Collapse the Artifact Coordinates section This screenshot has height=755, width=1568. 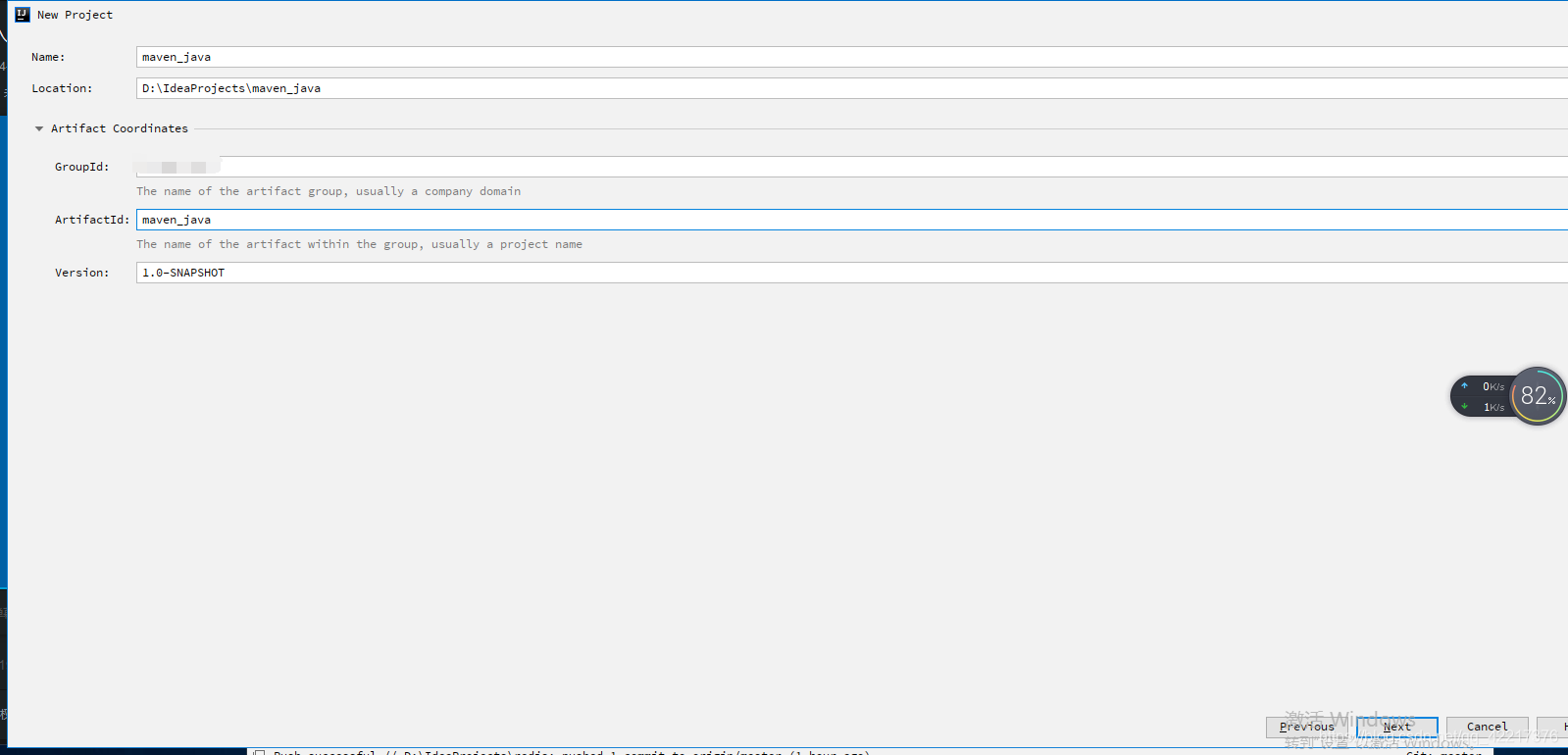39,128
